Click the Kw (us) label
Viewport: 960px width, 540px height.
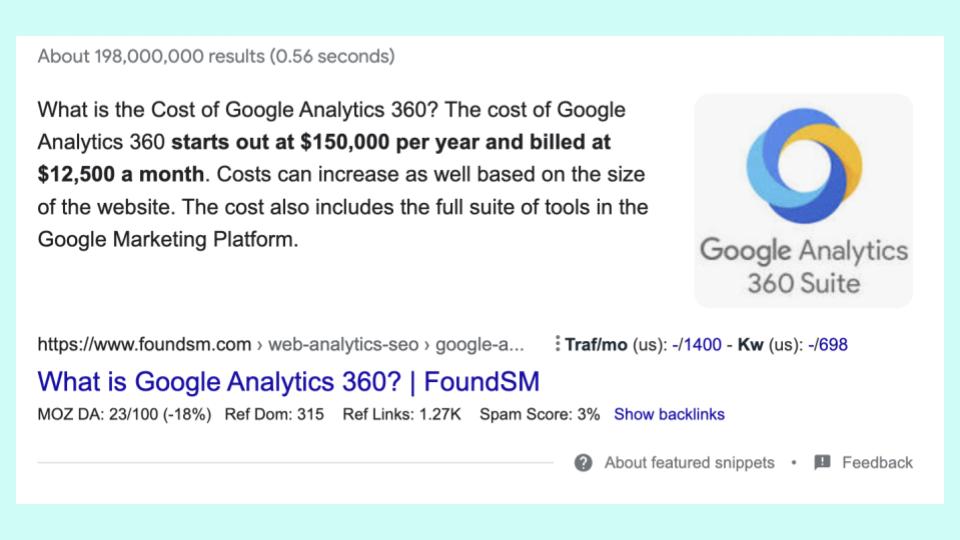pos(770,345)
